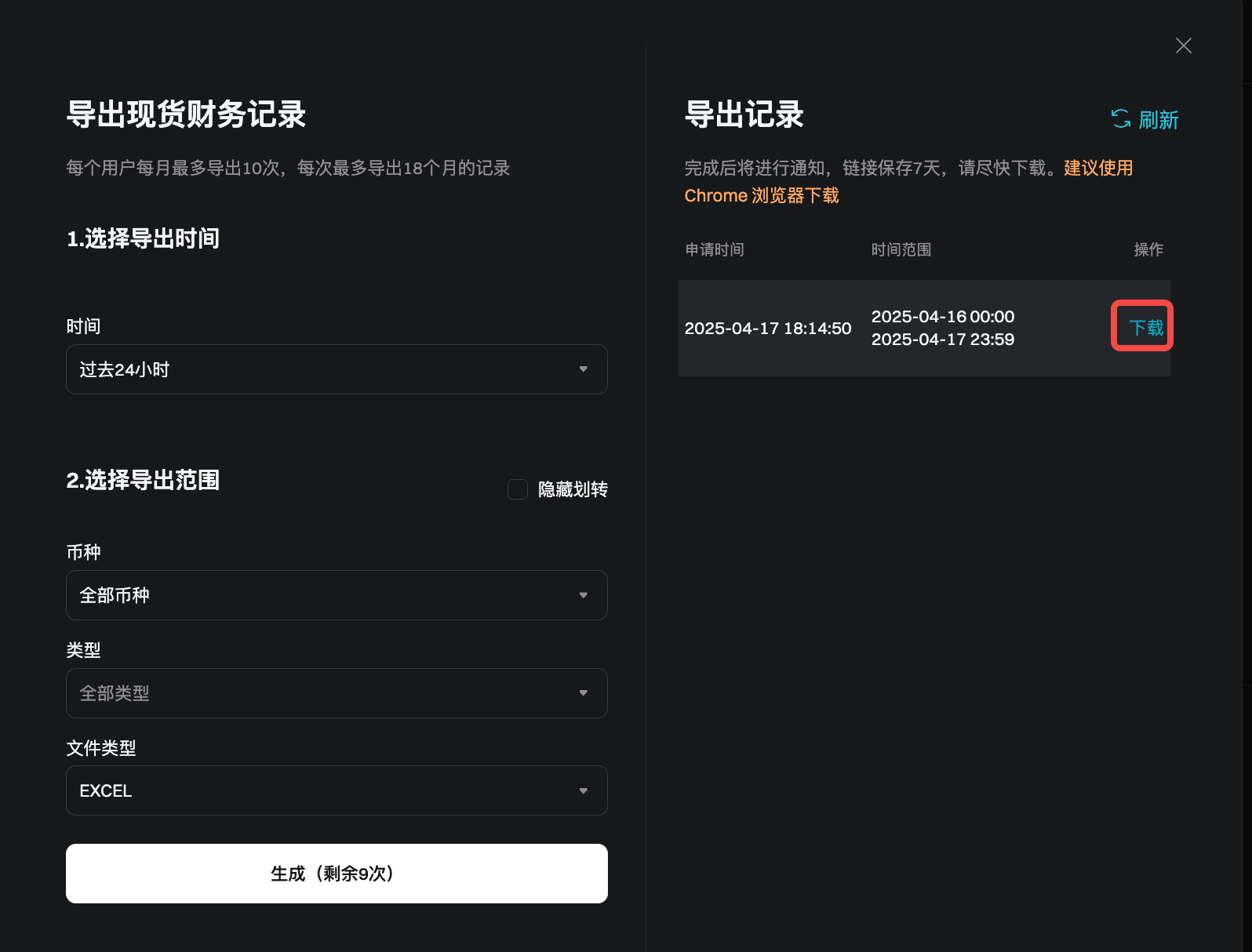Click the arrow icon in 过去24小时 field
Image resolution: width=1252 pixels, height=952 pixels.
(x=583, y=369)
